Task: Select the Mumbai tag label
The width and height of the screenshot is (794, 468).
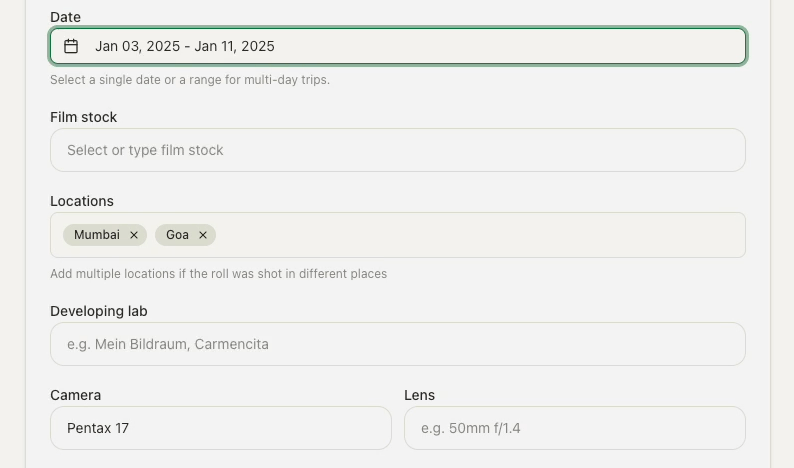Action: click(96, 235)
